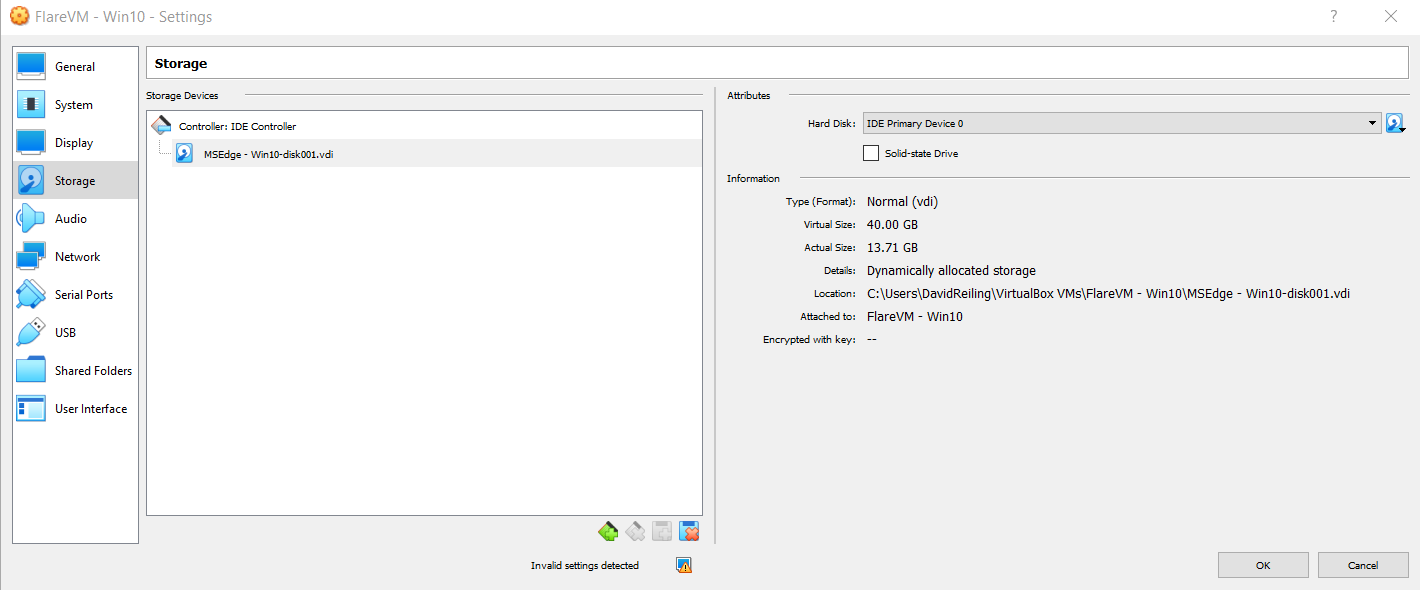The image size is (1420, 590).
Task: Click the IDE Controller chip icon
Action: [x=161, y=126]
